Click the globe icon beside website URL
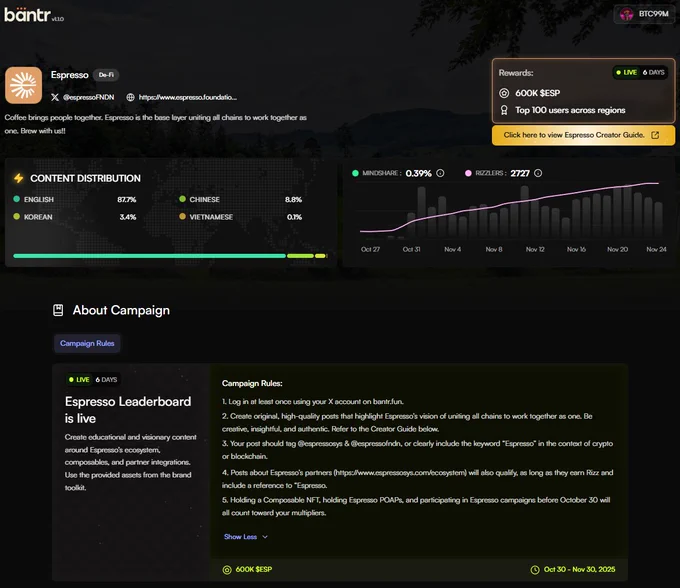This screenshot has height=588, width=680. (130, 97)
